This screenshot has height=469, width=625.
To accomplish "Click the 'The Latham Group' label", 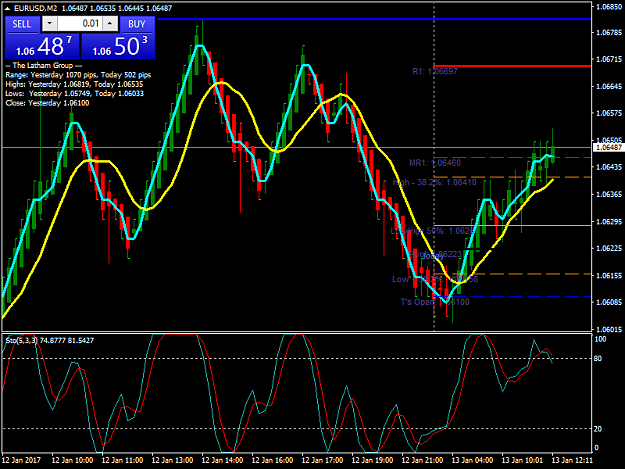I will (43, 65).
